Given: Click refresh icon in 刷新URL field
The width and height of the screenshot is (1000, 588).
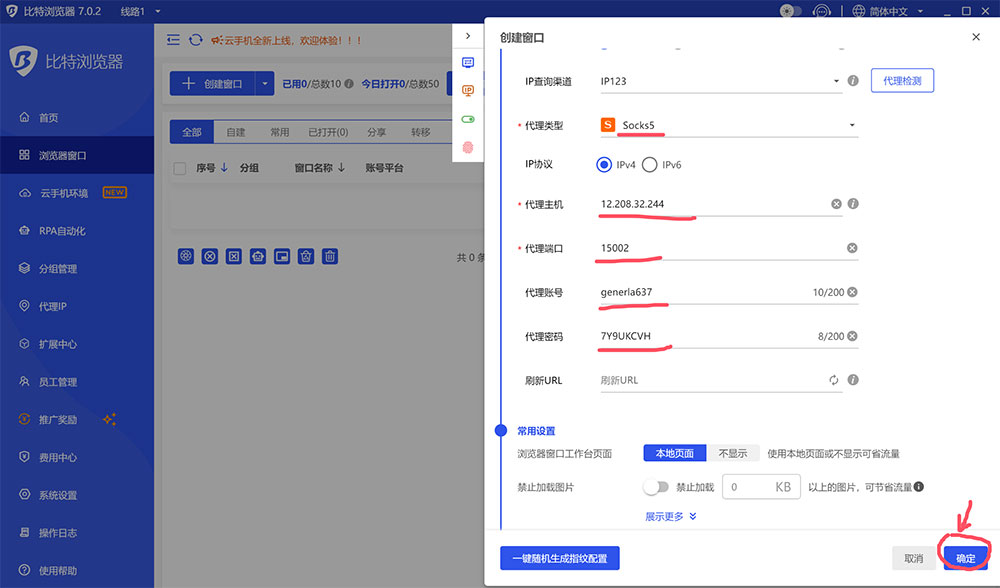Looking at the screenshot, I should point(834,380).
